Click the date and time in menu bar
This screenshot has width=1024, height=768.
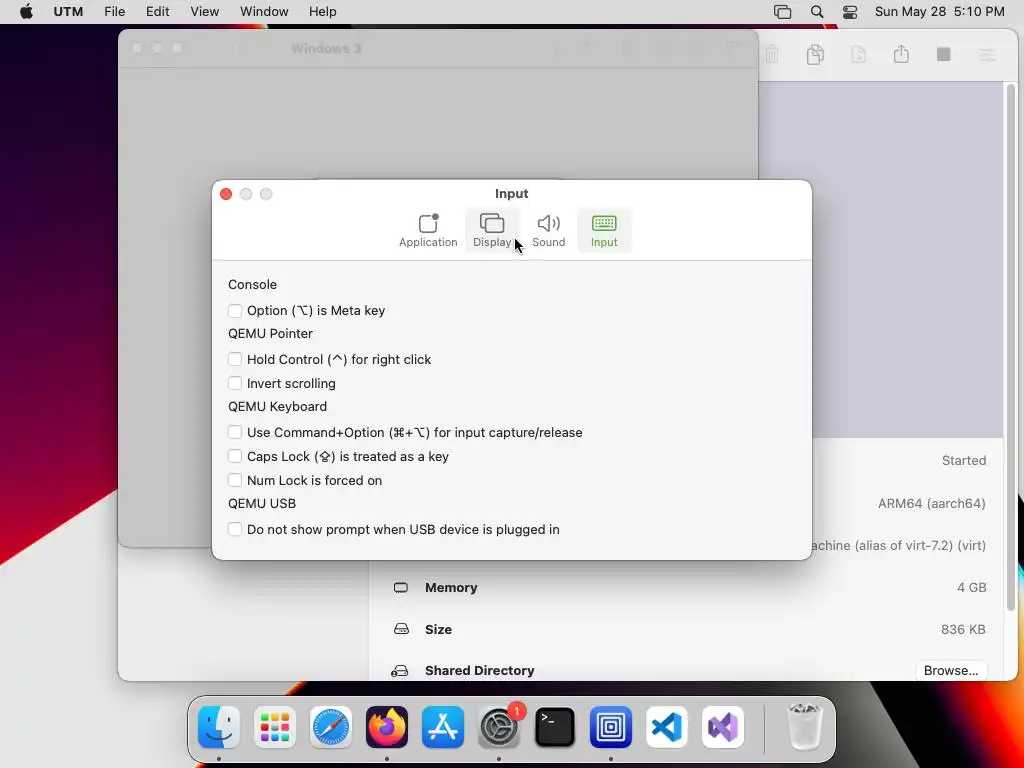click(x=939, y=12)
